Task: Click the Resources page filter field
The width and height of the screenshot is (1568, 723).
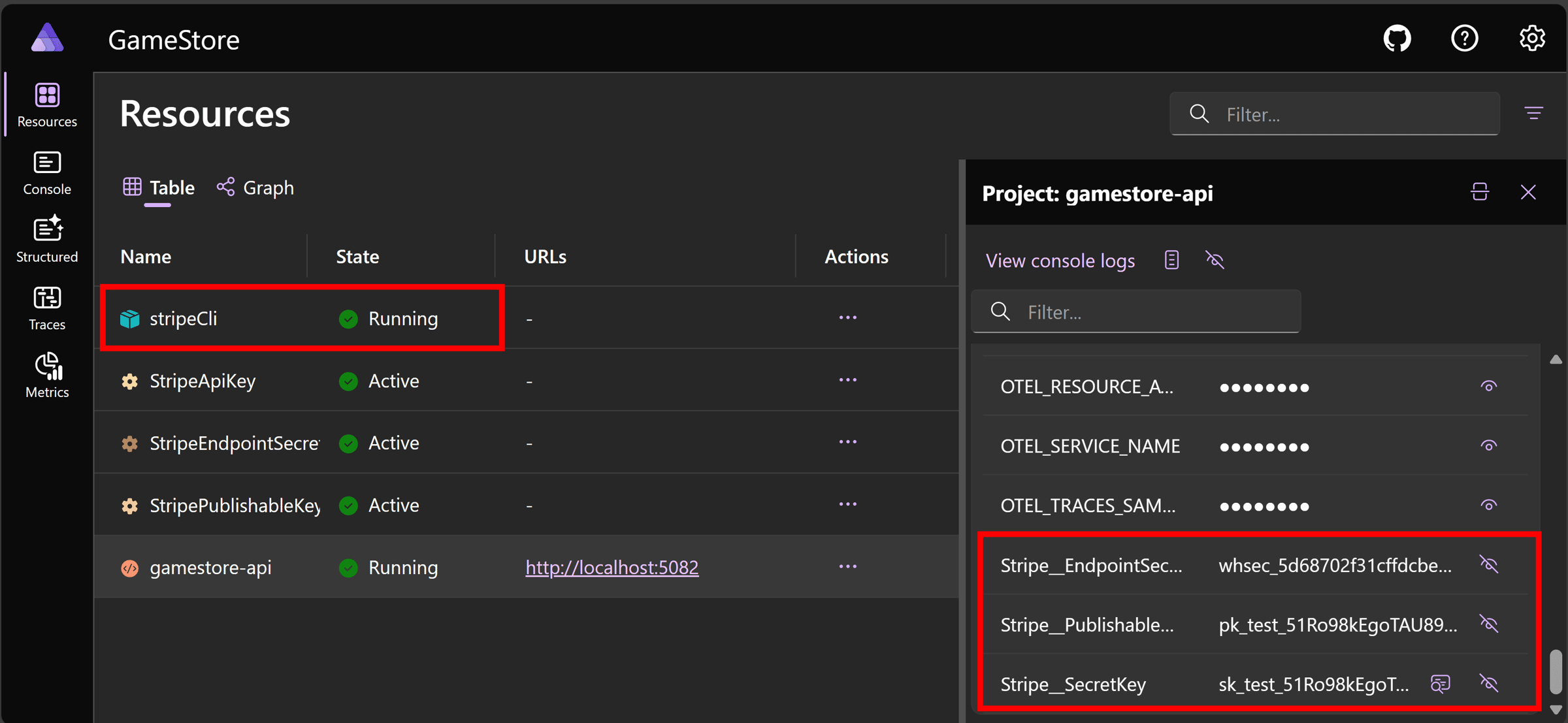Action: (1334, 114)
